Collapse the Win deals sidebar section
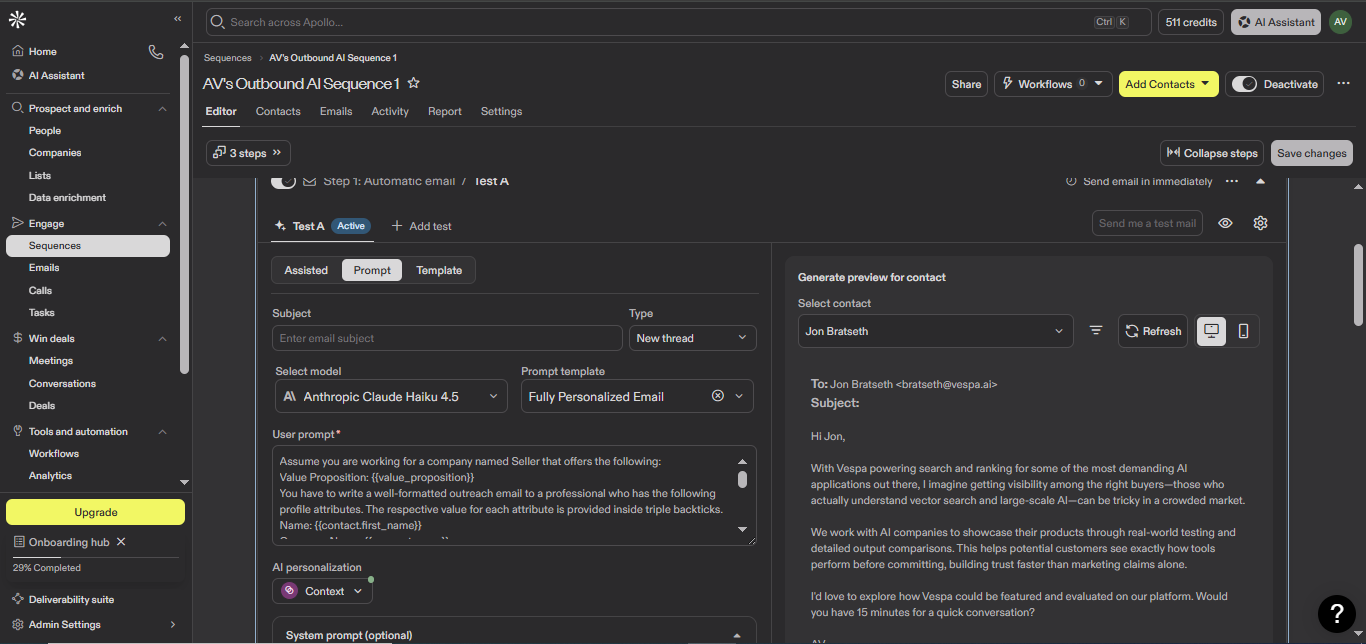Screen dimensions: 1366x644 point(162,339)
